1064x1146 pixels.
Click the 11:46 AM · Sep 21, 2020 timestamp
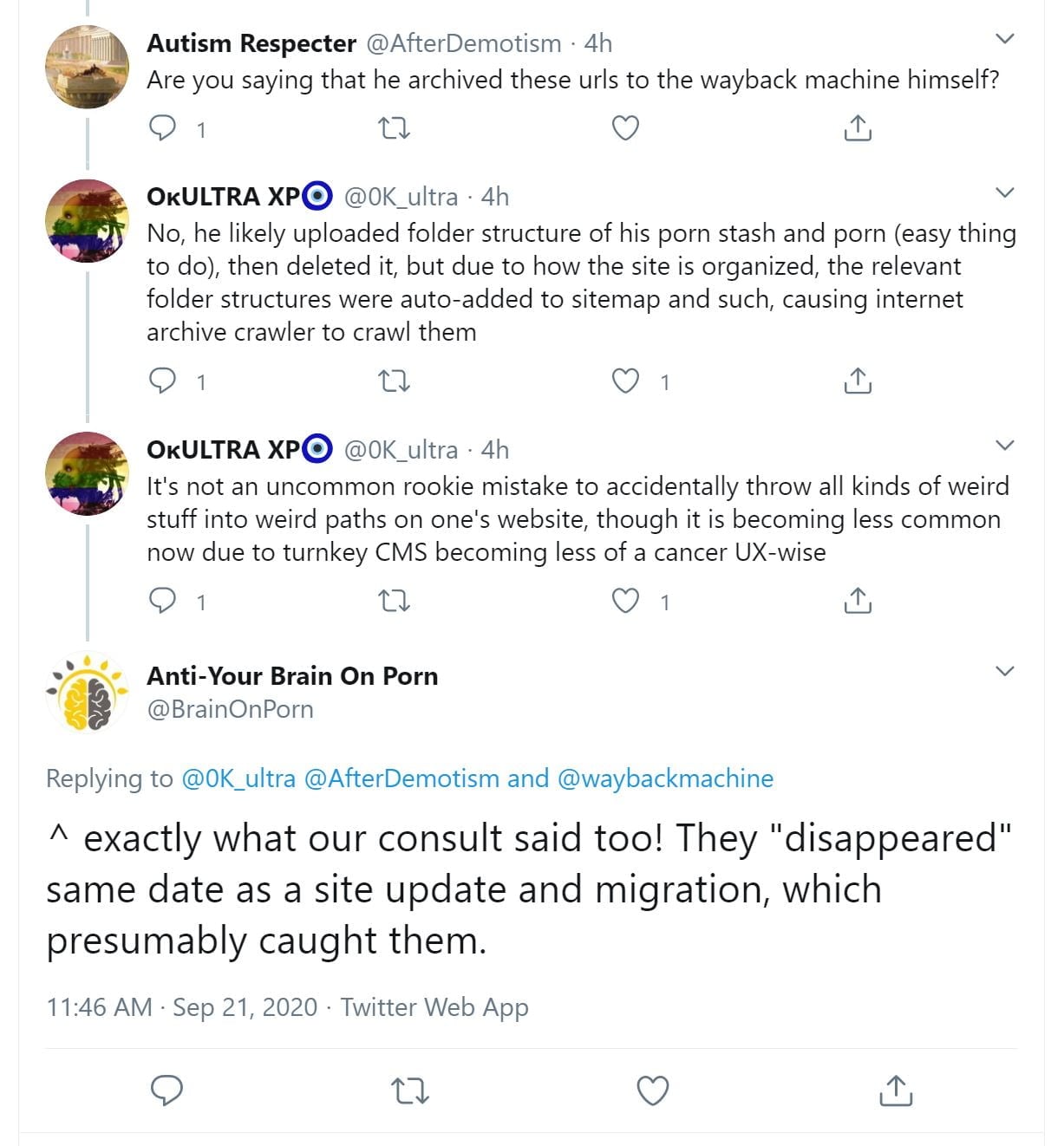pos(182,1007)
